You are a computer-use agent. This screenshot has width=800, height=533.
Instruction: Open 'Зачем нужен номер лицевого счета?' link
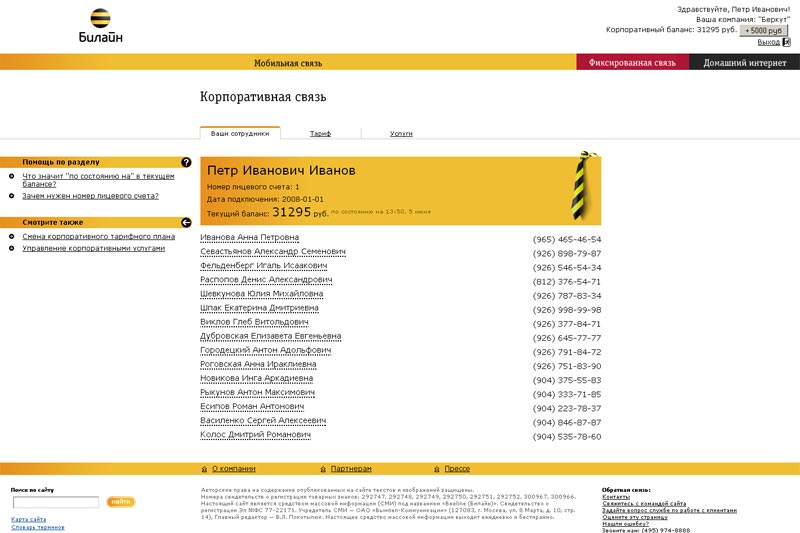click(90, 196)
